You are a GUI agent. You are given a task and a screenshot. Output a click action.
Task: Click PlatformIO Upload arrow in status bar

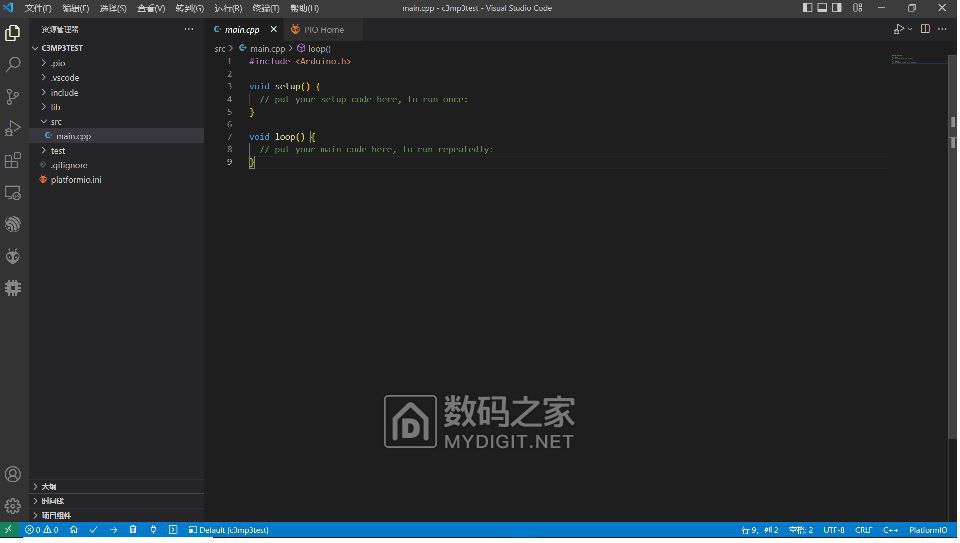click(x=113, y=530)
